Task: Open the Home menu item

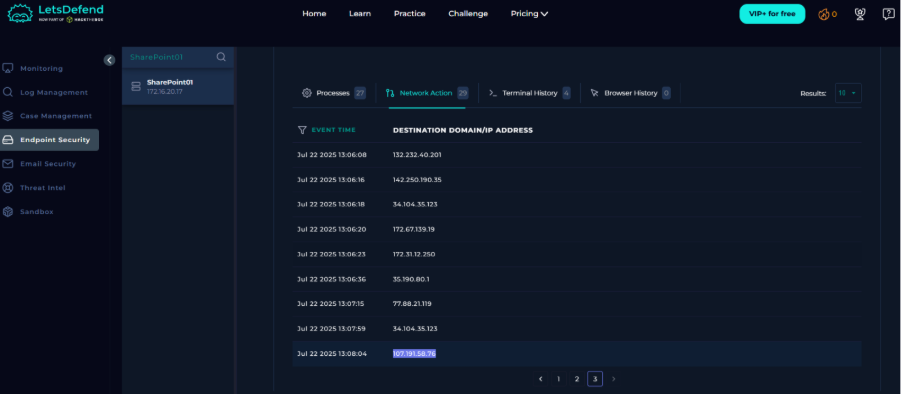Action: (314, 14)
